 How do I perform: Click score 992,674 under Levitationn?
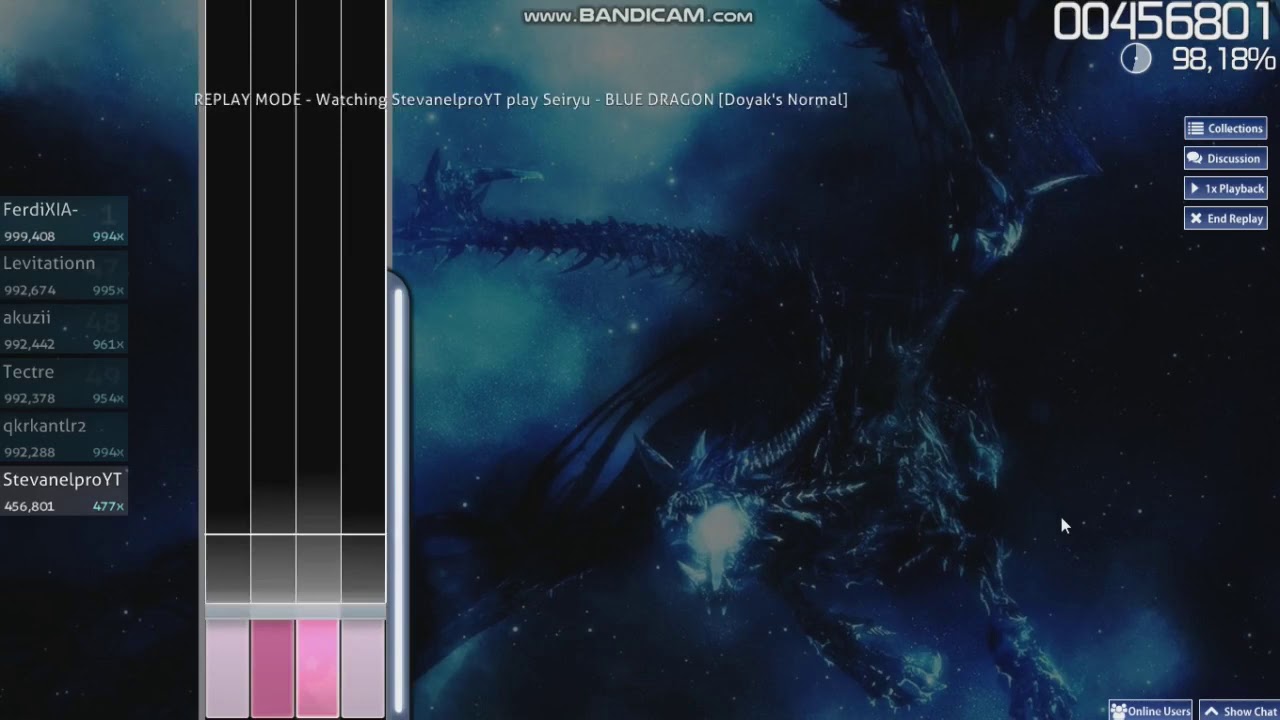[29, 290]
